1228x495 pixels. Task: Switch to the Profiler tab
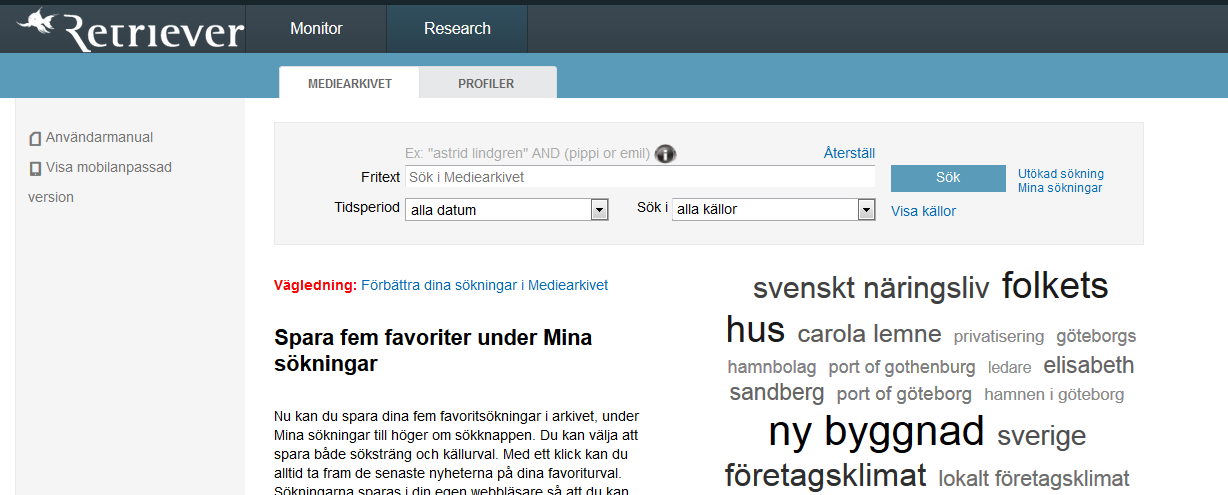coord(487,83)
